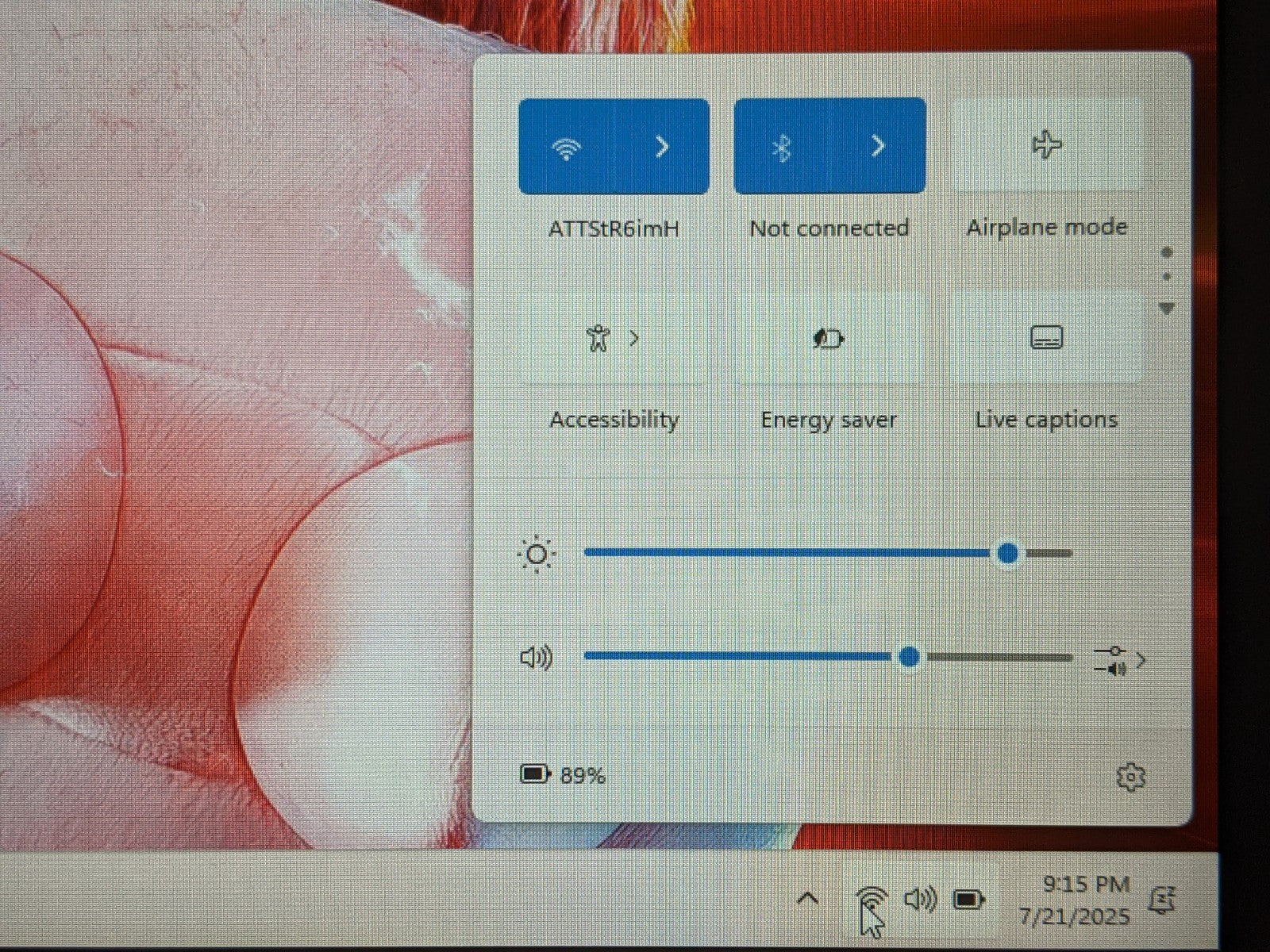This screenshot has width=1270, height=952.
Task: Open the notification bell in the taskbar
Action: point(1164,900)
